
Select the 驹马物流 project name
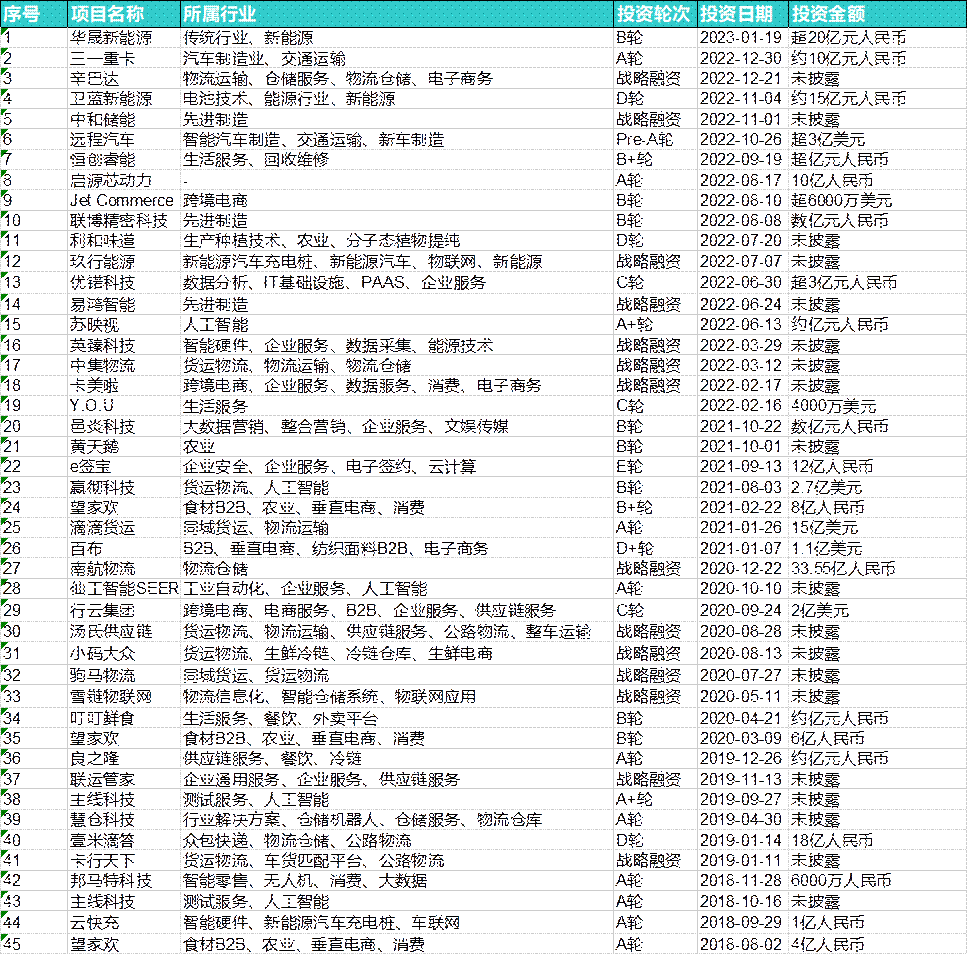[102, 675]
